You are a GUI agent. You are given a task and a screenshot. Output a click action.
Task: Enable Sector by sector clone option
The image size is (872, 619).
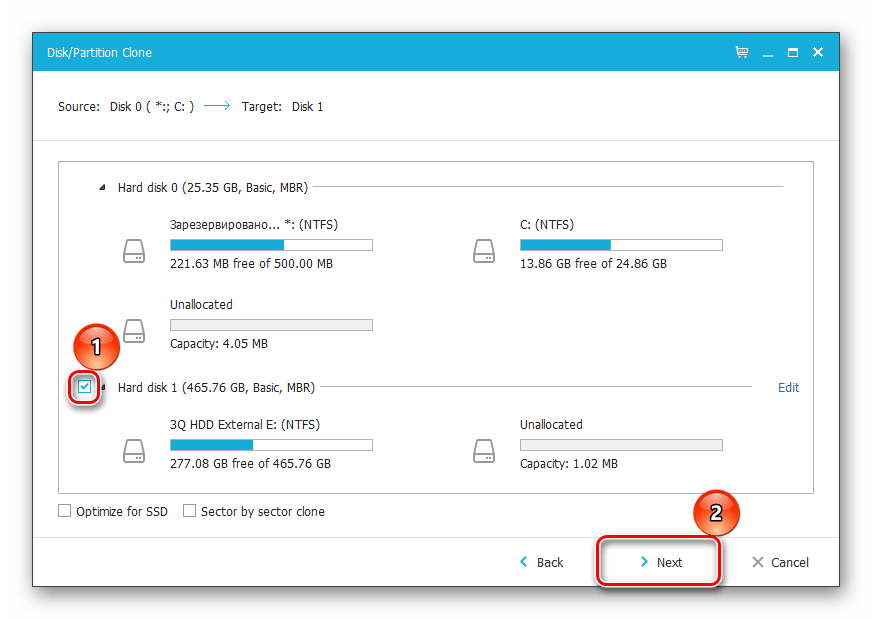(190, 511)
